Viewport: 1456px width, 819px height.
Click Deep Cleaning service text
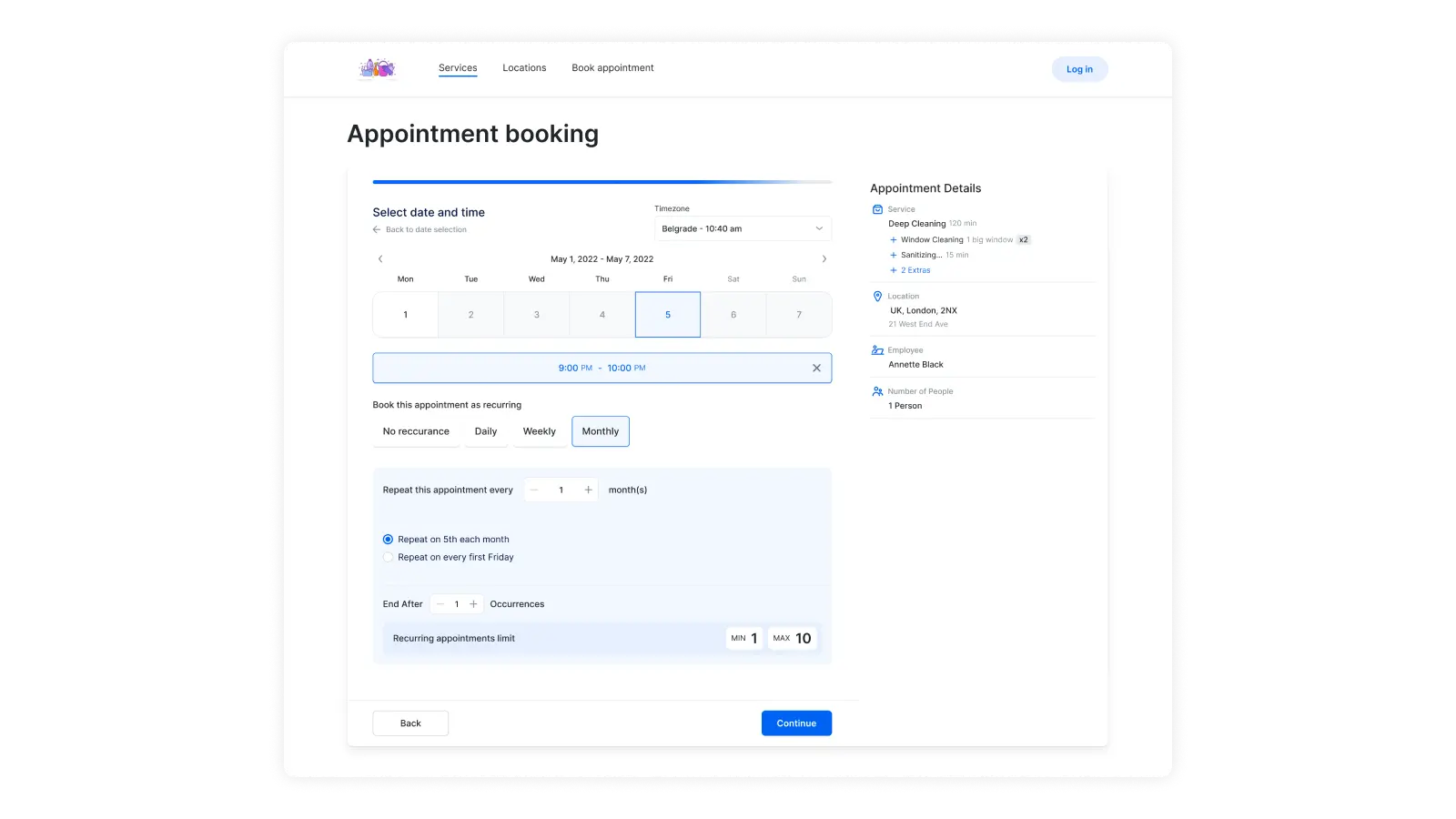916,224
